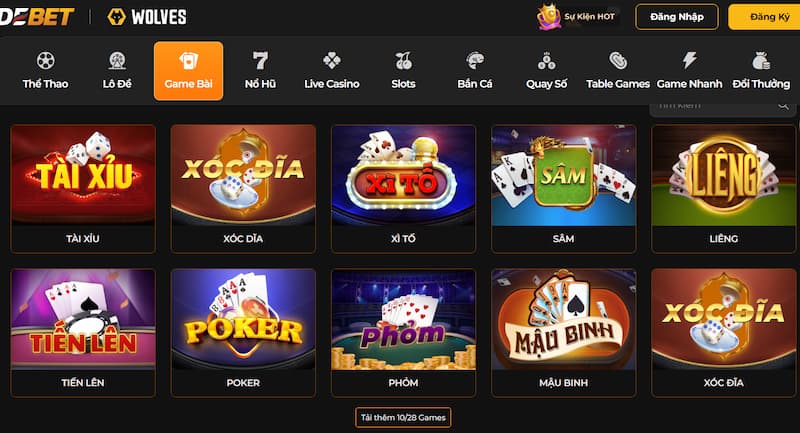The height and width of the screenshot is (433, 800).
Task: Open the Nổ Hũ jackpot icon
Action: pos(260,61)
